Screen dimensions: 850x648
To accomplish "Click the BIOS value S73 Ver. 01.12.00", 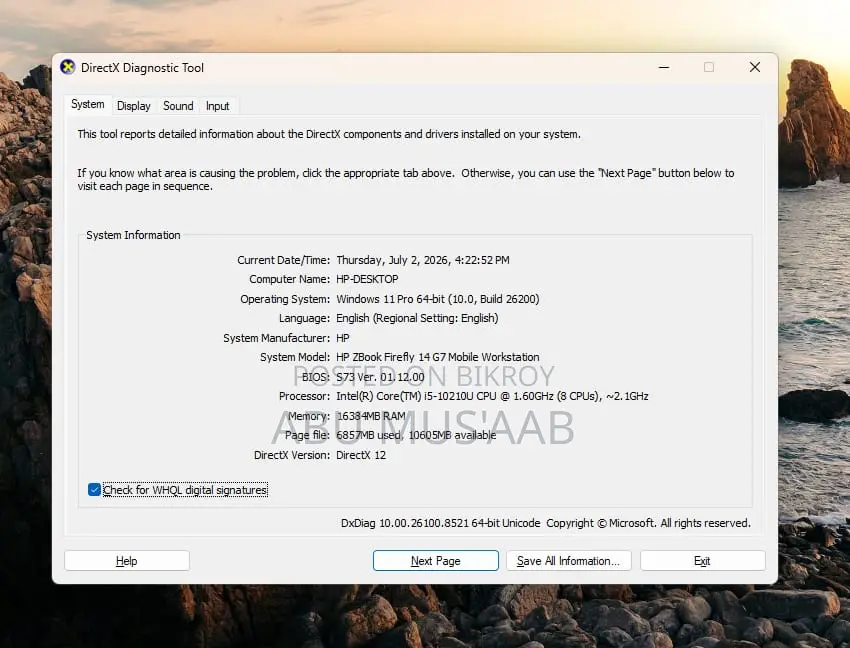I will (381, 377).
